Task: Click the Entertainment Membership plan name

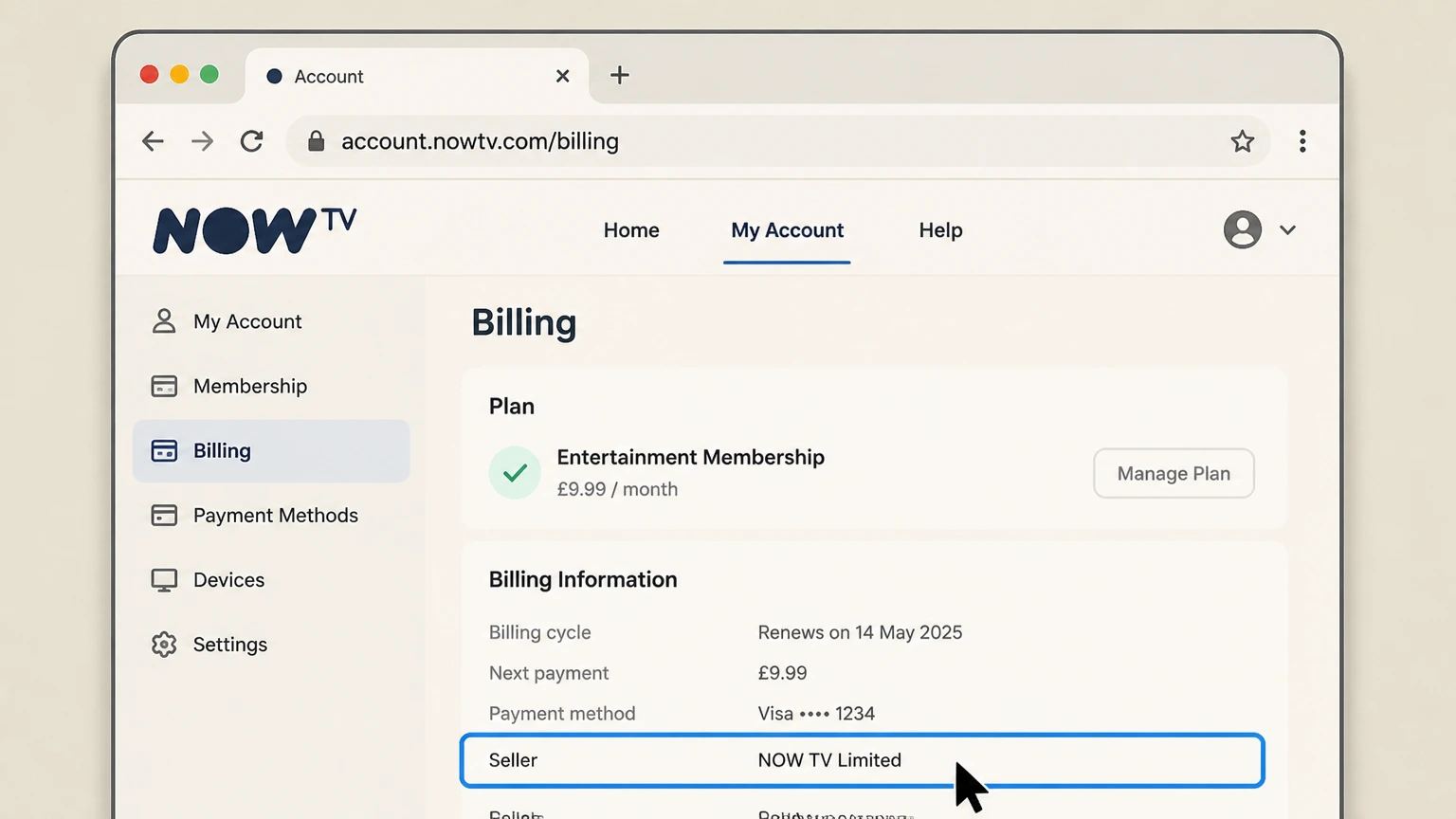Action: [690, 457]
